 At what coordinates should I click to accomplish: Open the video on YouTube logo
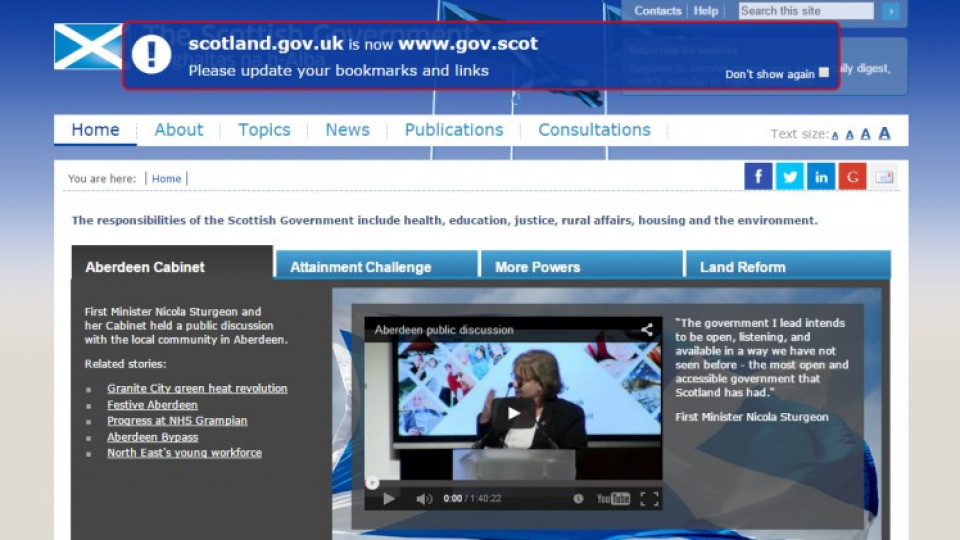point(613,499)
